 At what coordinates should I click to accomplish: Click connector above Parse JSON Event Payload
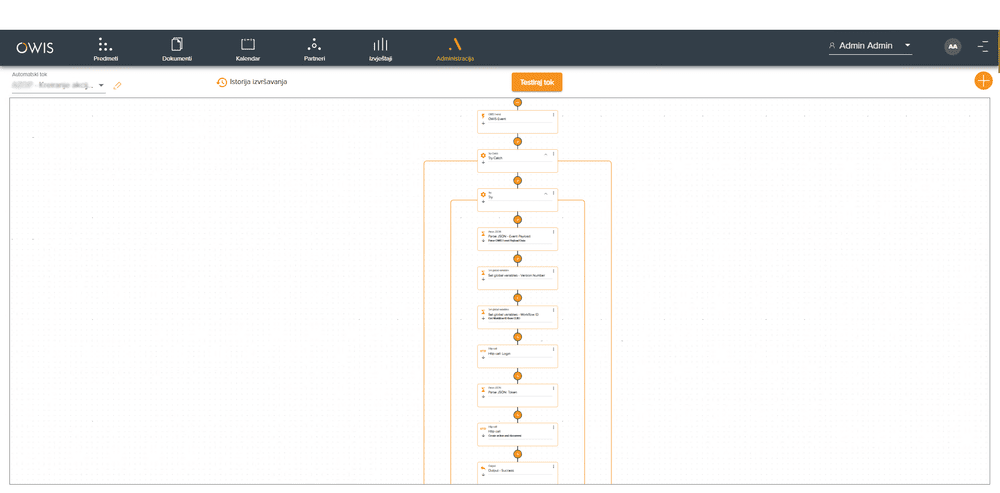point(518,219)
